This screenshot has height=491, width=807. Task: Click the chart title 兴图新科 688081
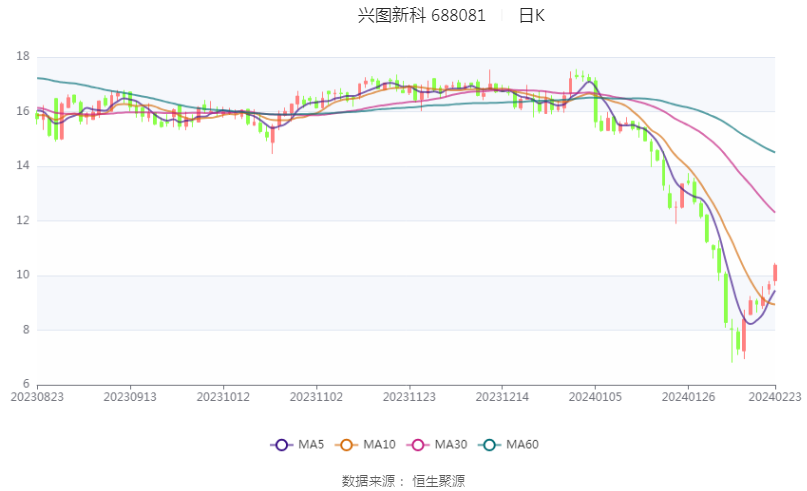click(422, 15)
